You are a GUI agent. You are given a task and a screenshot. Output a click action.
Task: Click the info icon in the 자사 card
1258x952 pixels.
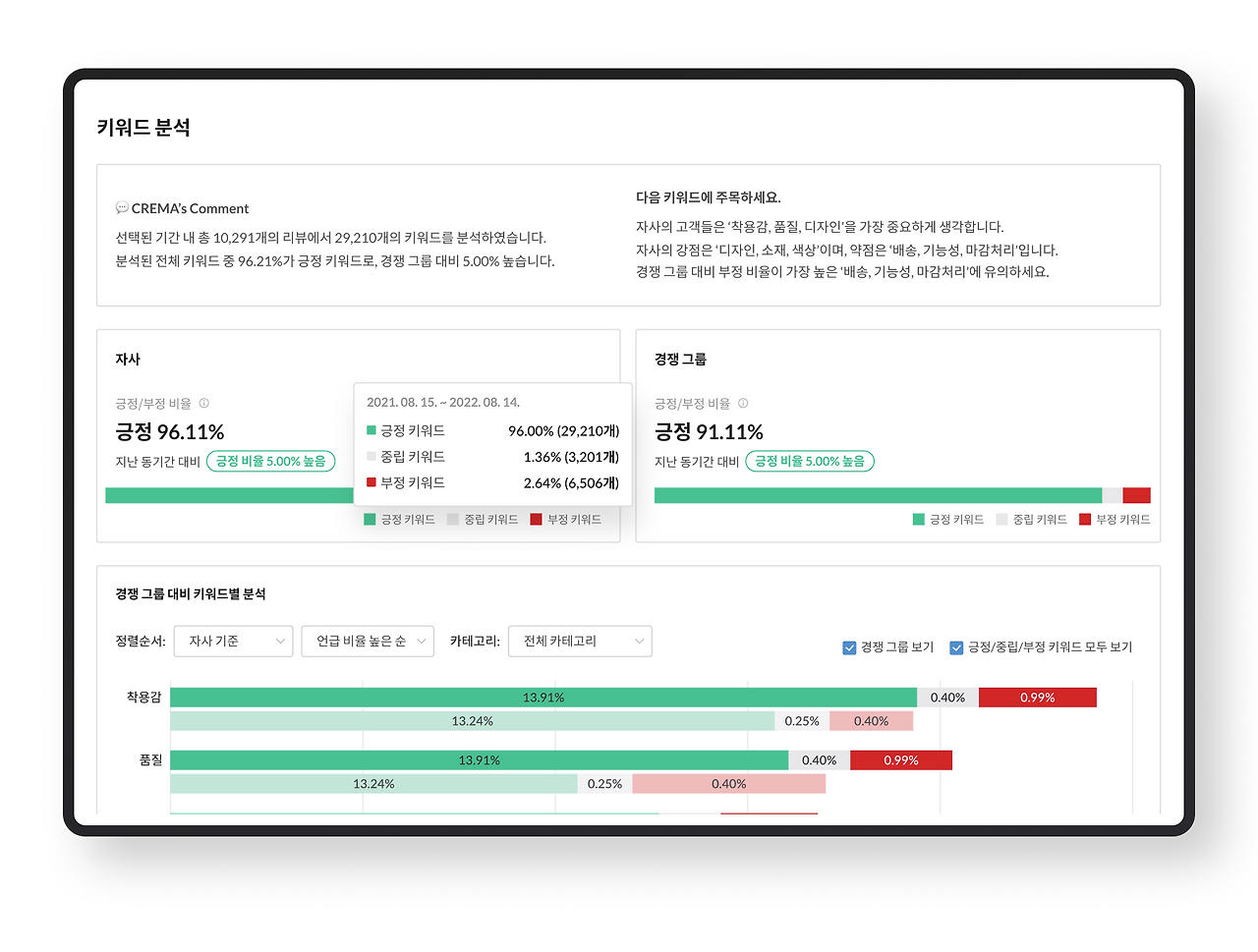point(204,403)
